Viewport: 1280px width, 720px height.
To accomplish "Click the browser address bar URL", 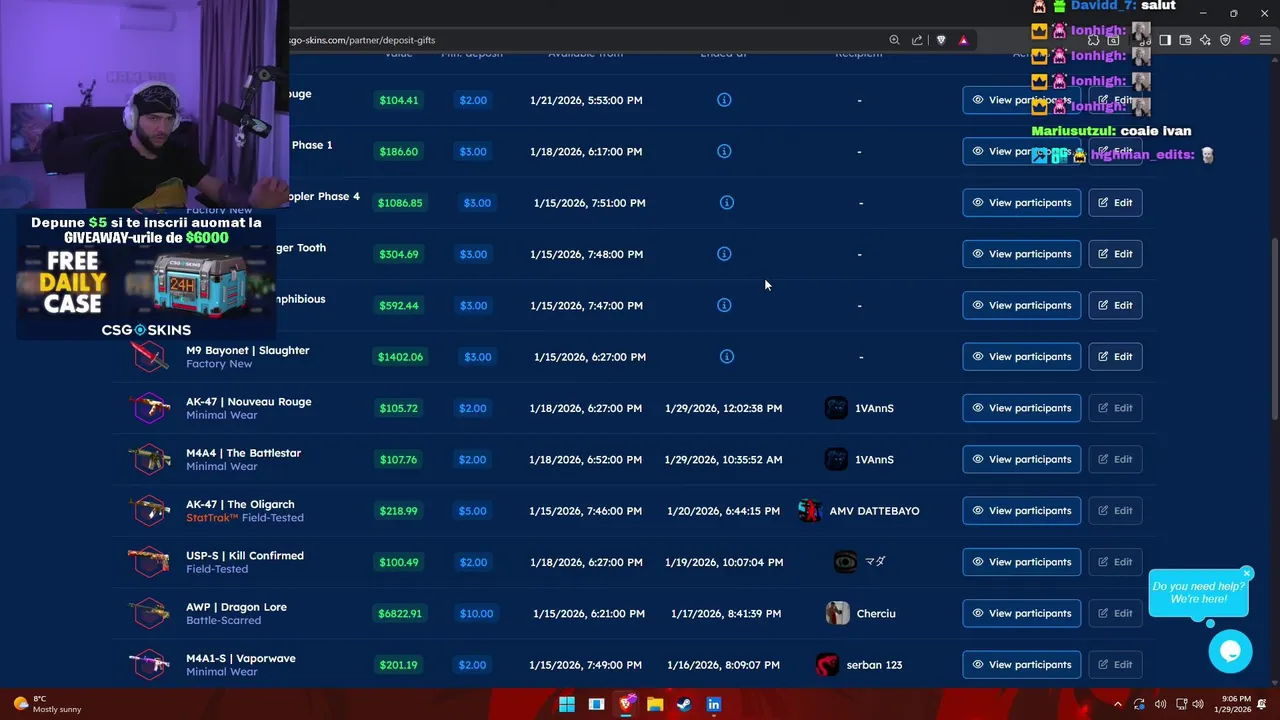I will pyautogui.click(x=362, y=40).
